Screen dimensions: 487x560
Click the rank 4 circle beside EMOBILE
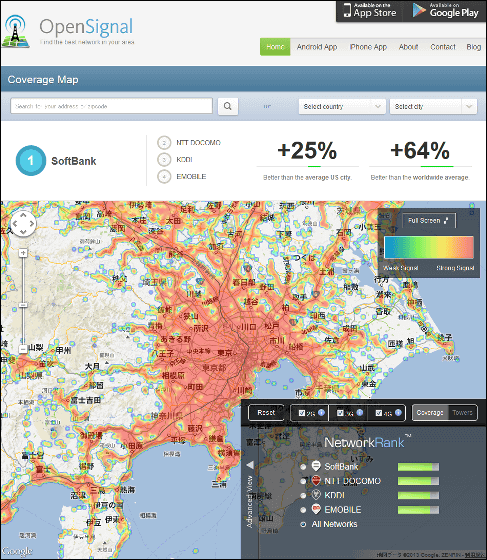point(164,176)
